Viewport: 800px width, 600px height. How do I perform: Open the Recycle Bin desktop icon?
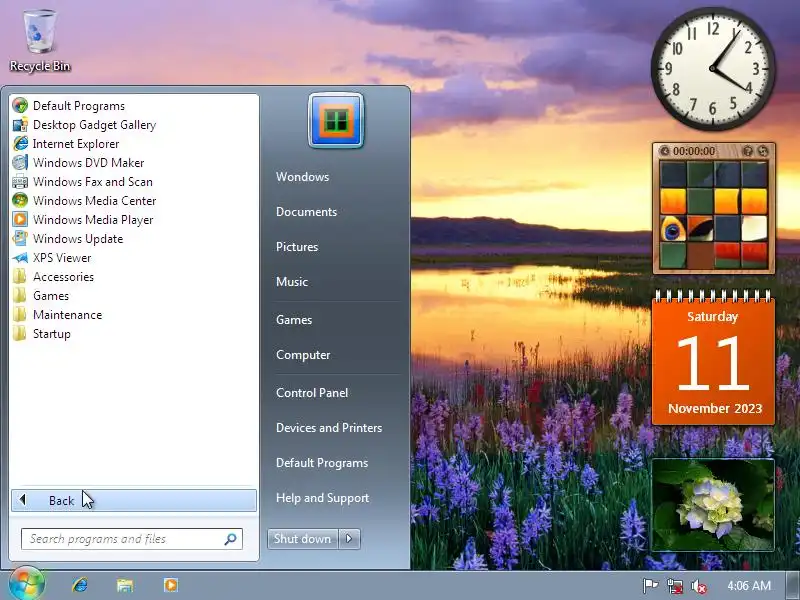[40, 41]
